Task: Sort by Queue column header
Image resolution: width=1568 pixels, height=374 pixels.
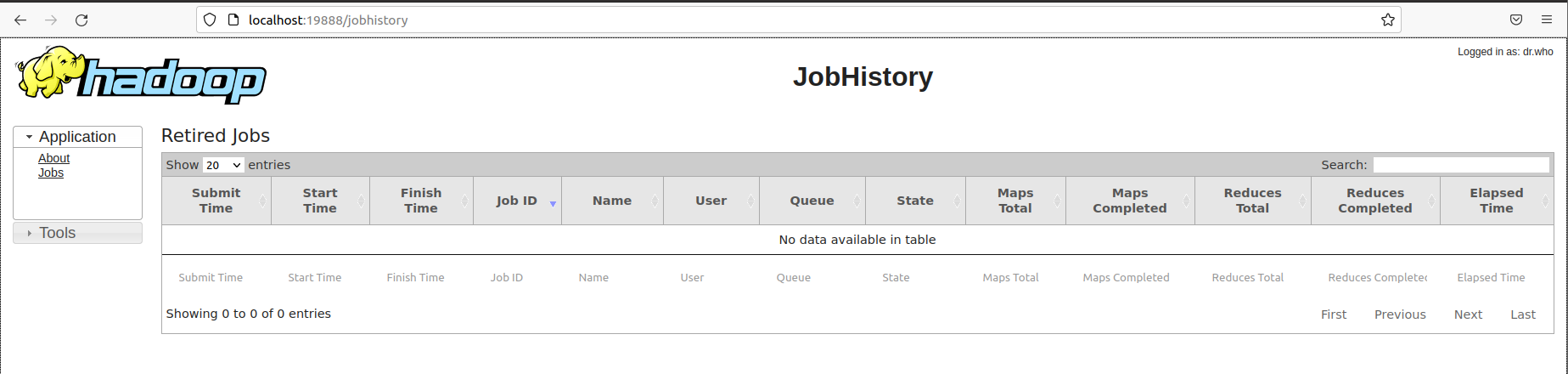Action: coord(812,201)
